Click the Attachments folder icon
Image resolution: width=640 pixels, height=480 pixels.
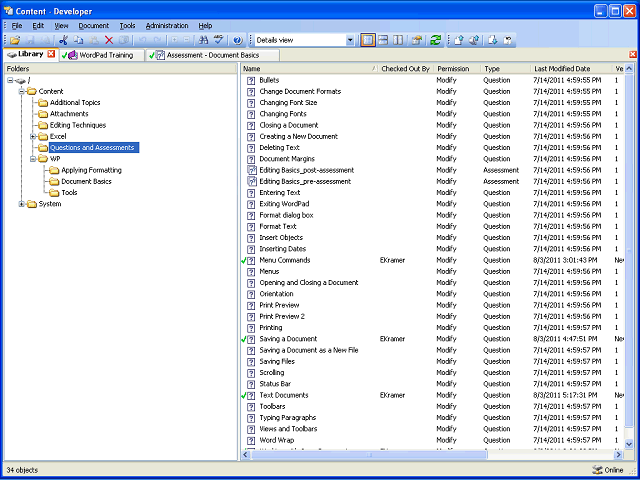click(x=43, y=114)
